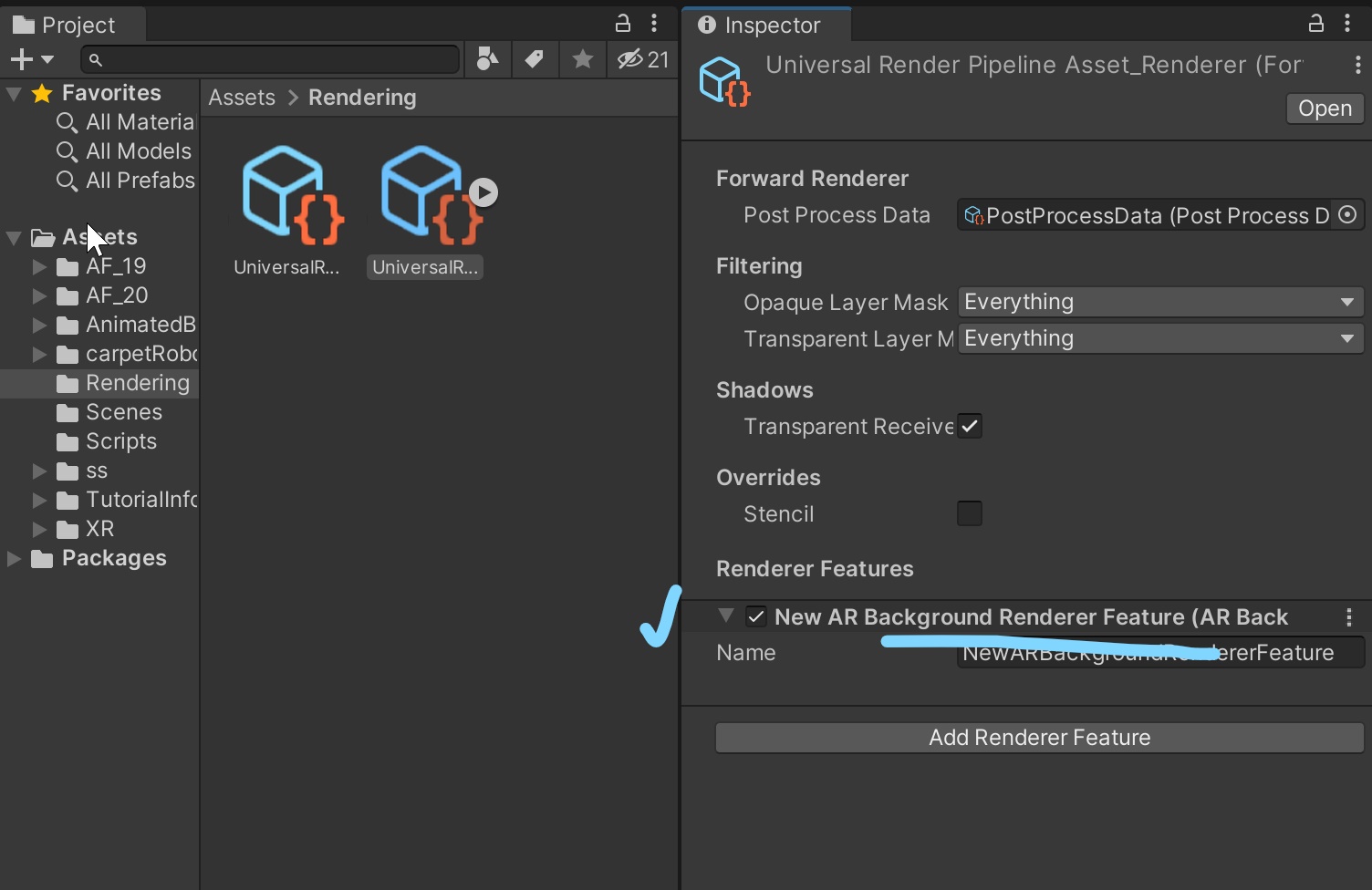Expand the sub-assets play arrow on renderer asset
This screenshot has width=1372, height=890.
pos(483,192)
